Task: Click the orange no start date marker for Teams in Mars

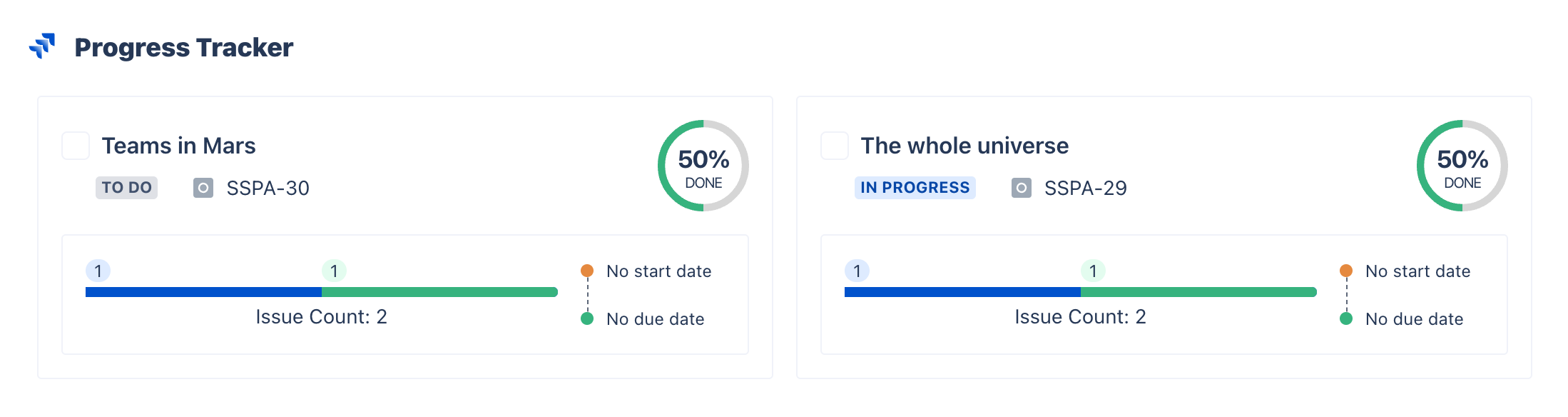Action: (x=587, y=270)
